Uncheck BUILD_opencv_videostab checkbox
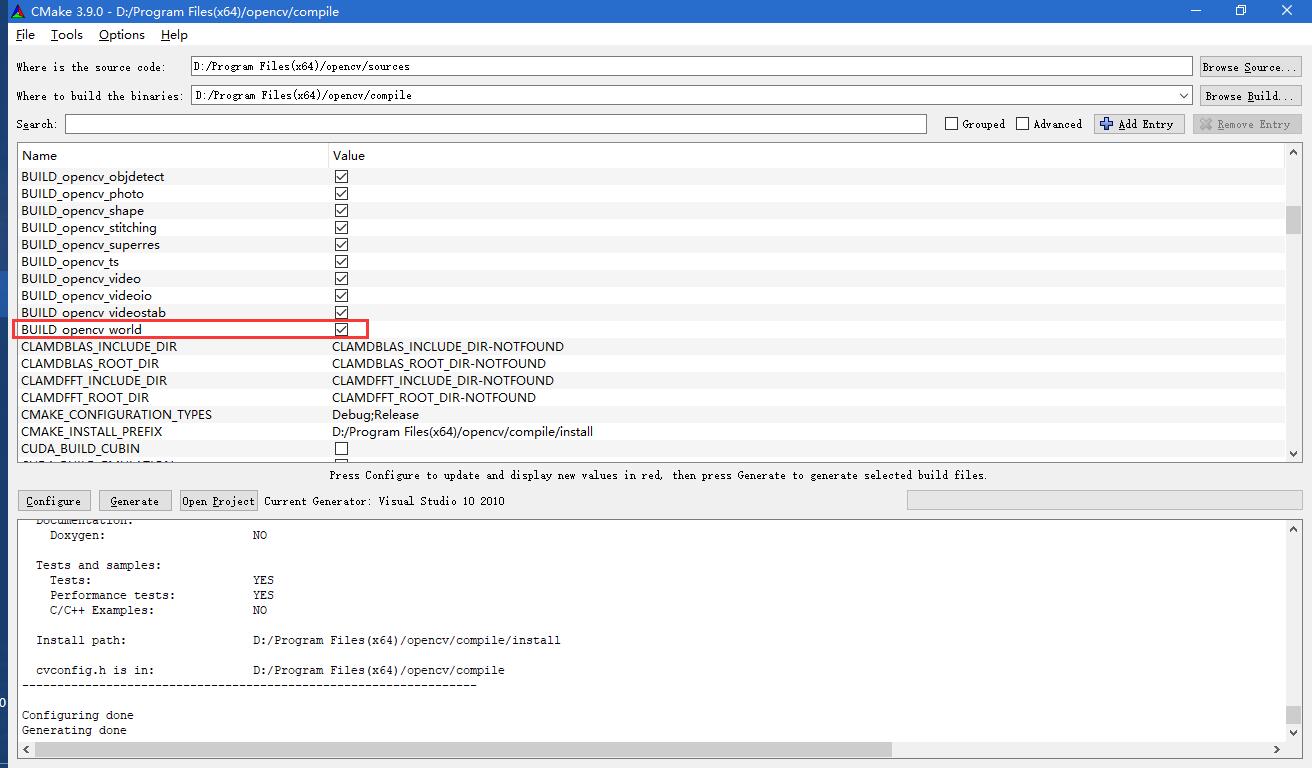 341,313
